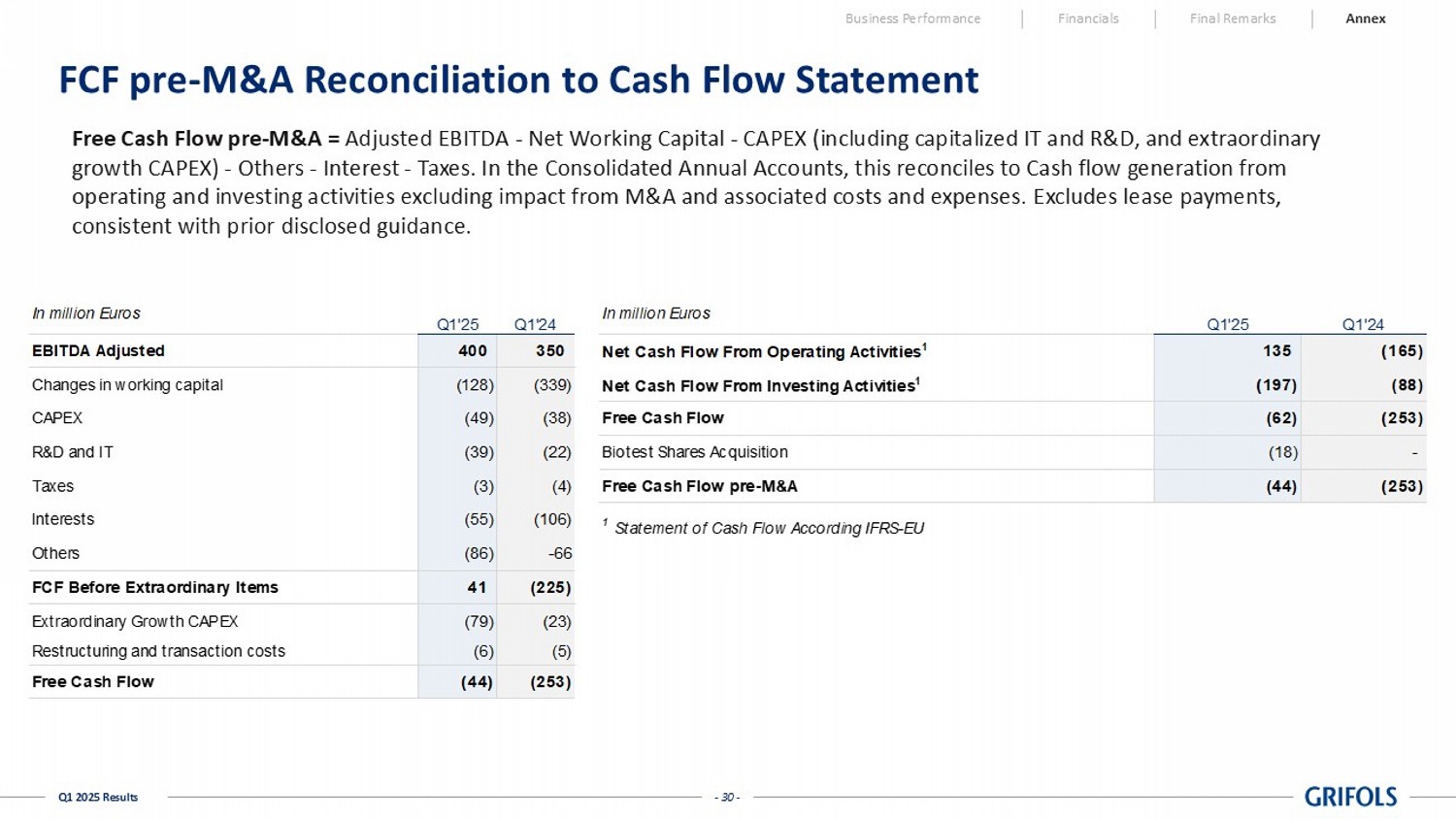The height and width of the screenshot is (819, 1456).
Task: Switch to the Final Remarks tab
Action: pyautogui.click(x=1233, y=18)
